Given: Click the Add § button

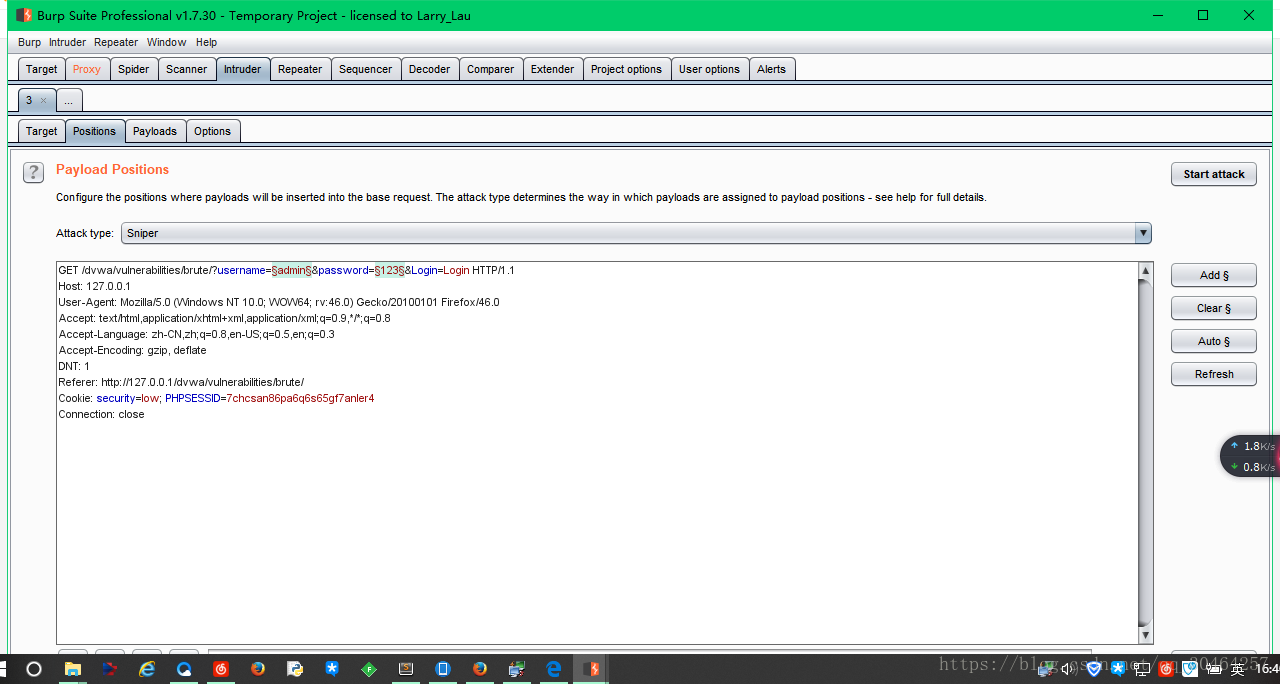Looking at the screenshot, I should tap(1214, 275).
